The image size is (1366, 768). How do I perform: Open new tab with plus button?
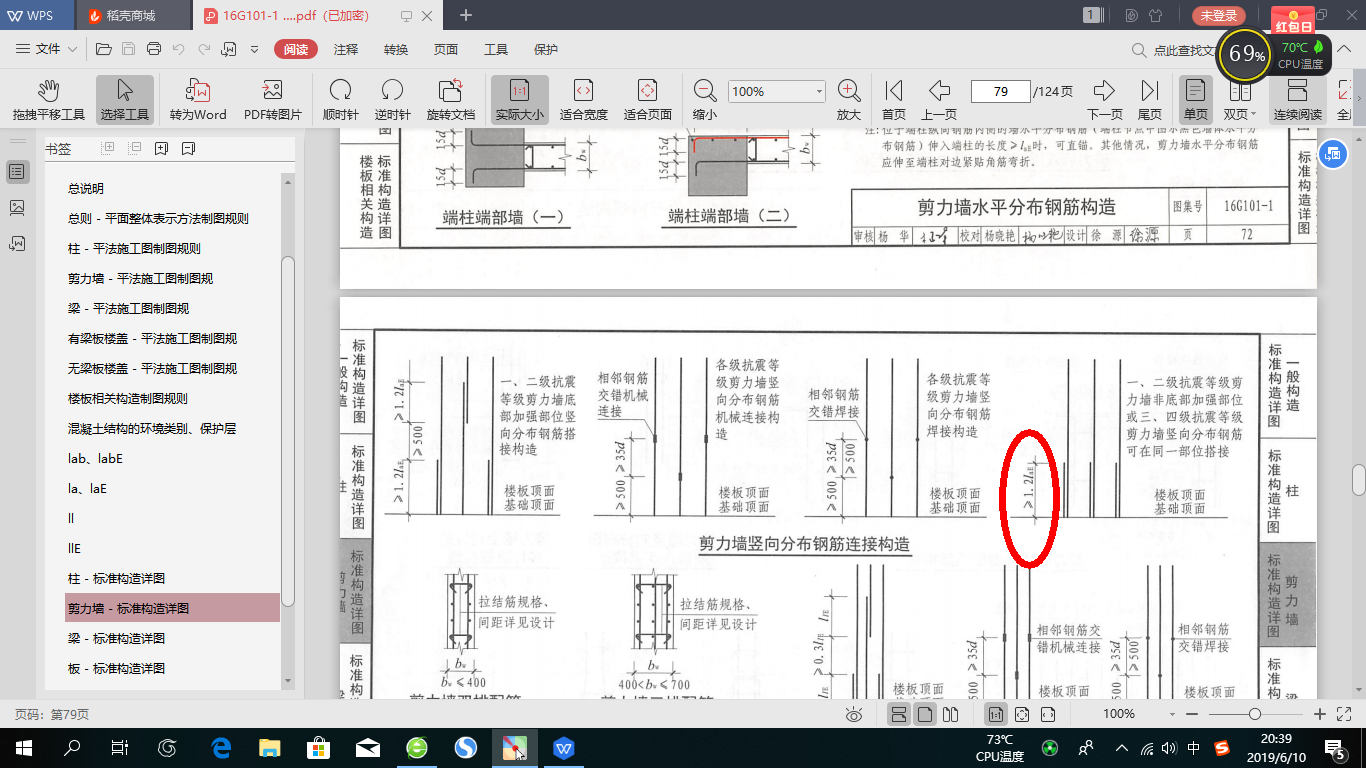tap(466, 15)
